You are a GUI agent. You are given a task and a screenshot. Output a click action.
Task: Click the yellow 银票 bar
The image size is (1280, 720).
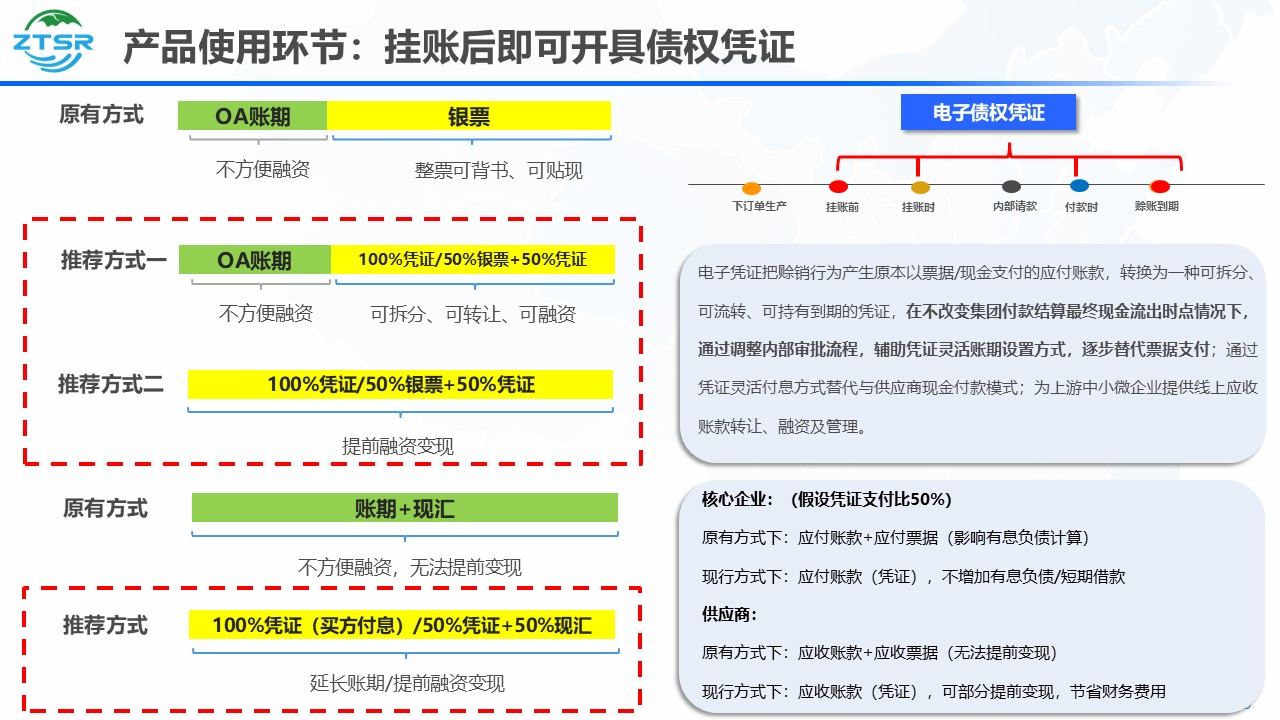[469, 116]
